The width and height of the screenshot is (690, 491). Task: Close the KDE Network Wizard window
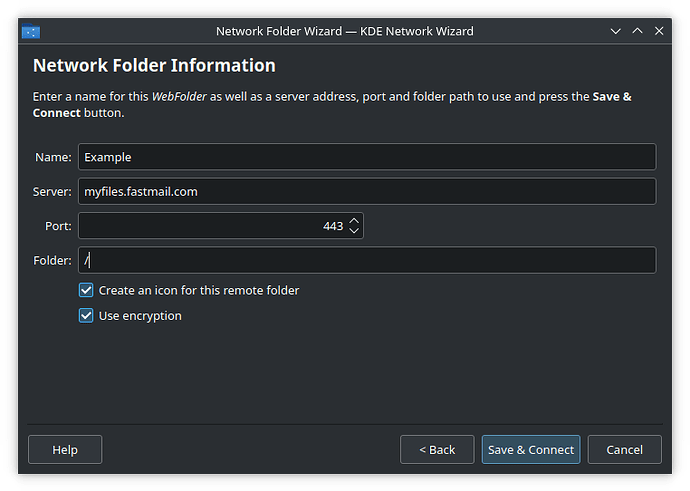pos(659,31)
